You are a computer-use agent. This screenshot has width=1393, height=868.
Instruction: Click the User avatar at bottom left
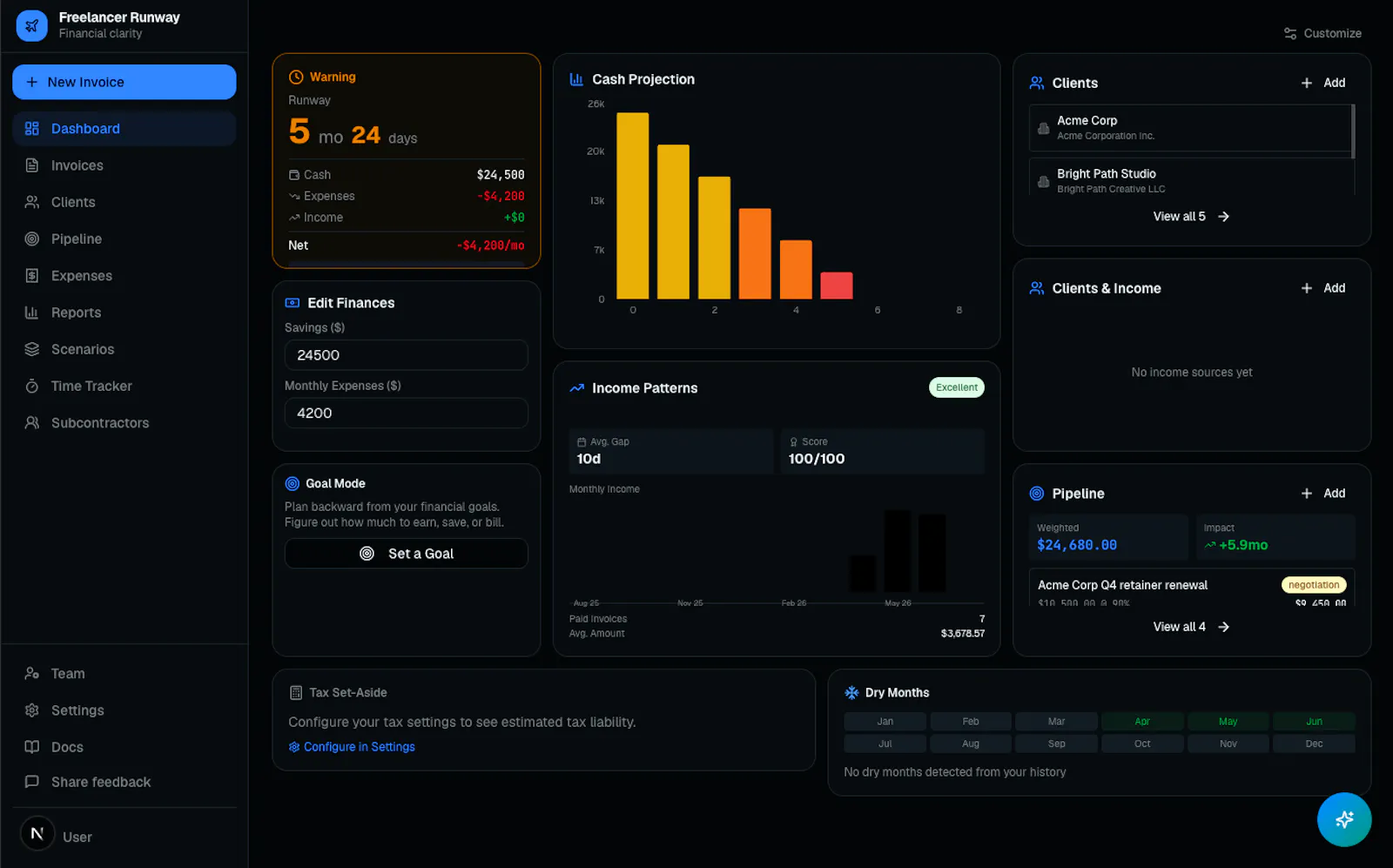[37, 834]
